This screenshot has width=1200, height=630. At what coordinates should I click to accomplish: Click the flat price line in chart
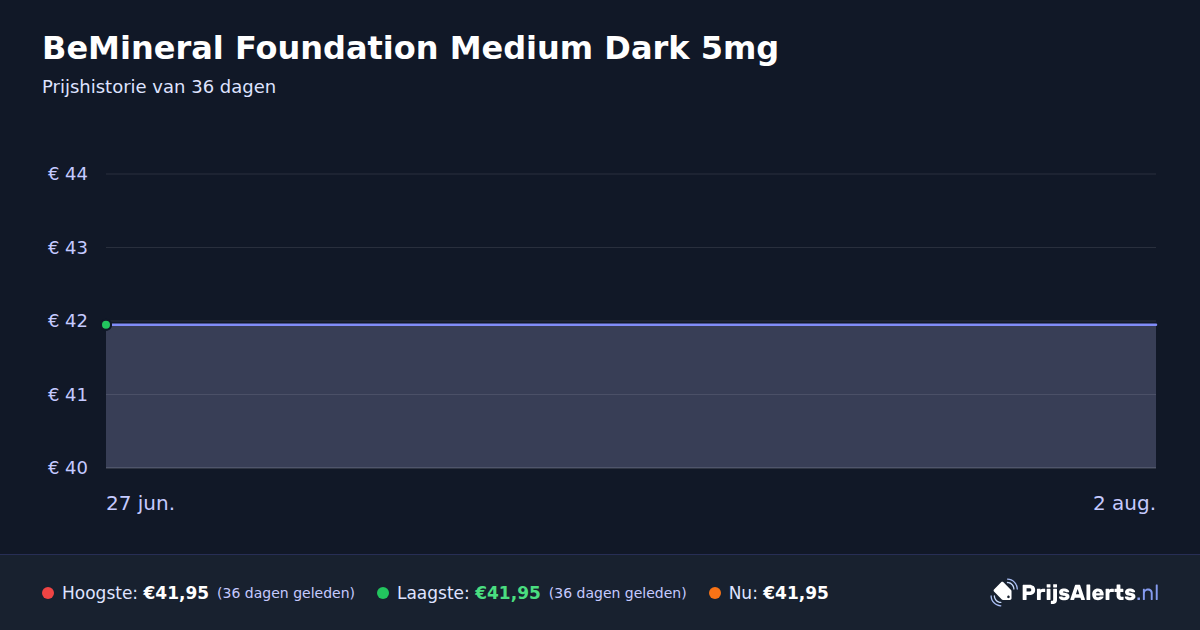coord(631,324)
